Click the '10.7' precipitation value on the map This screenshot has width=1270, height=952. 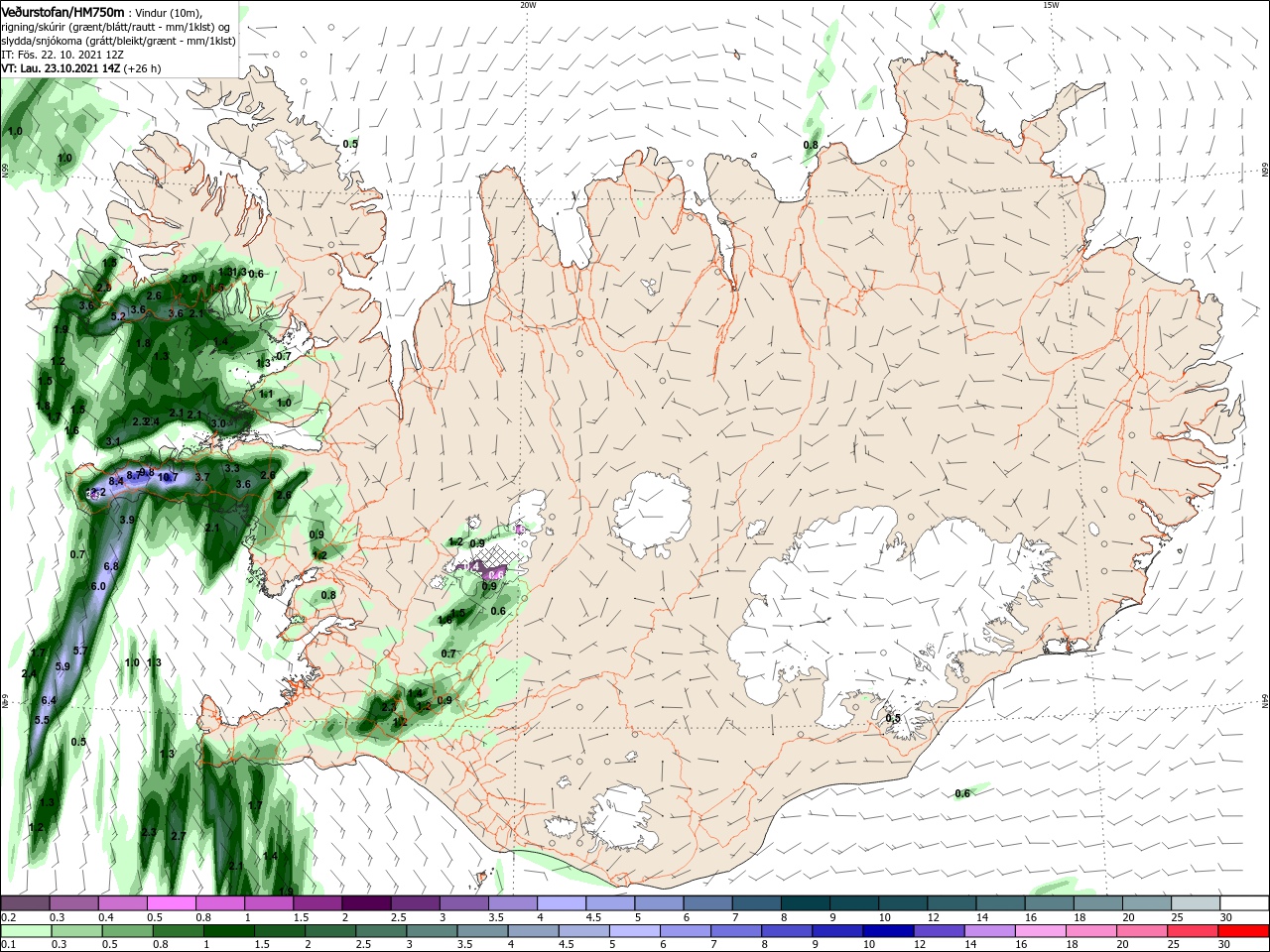click(x=168, y=477)
